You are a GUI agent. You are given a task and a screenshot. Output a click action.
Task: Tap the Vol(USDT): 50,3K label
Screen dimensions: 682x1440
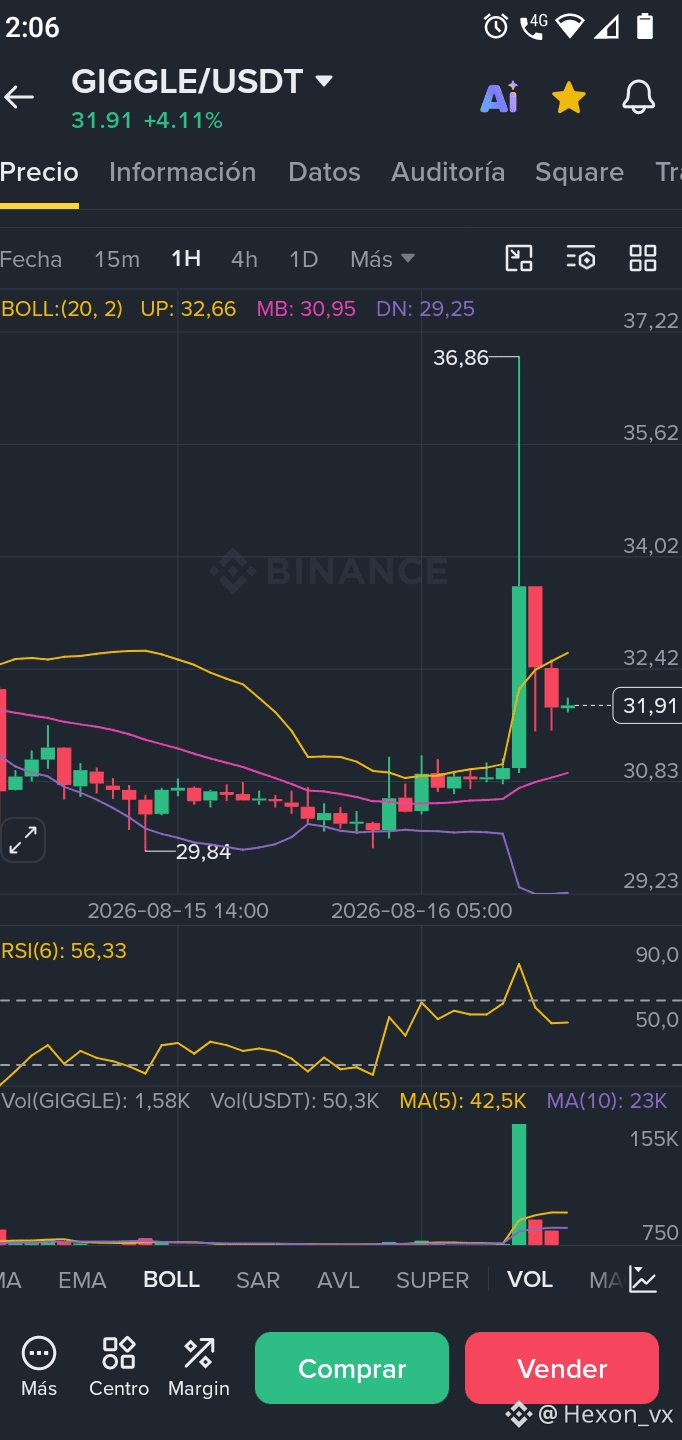tap(295, 1101)
